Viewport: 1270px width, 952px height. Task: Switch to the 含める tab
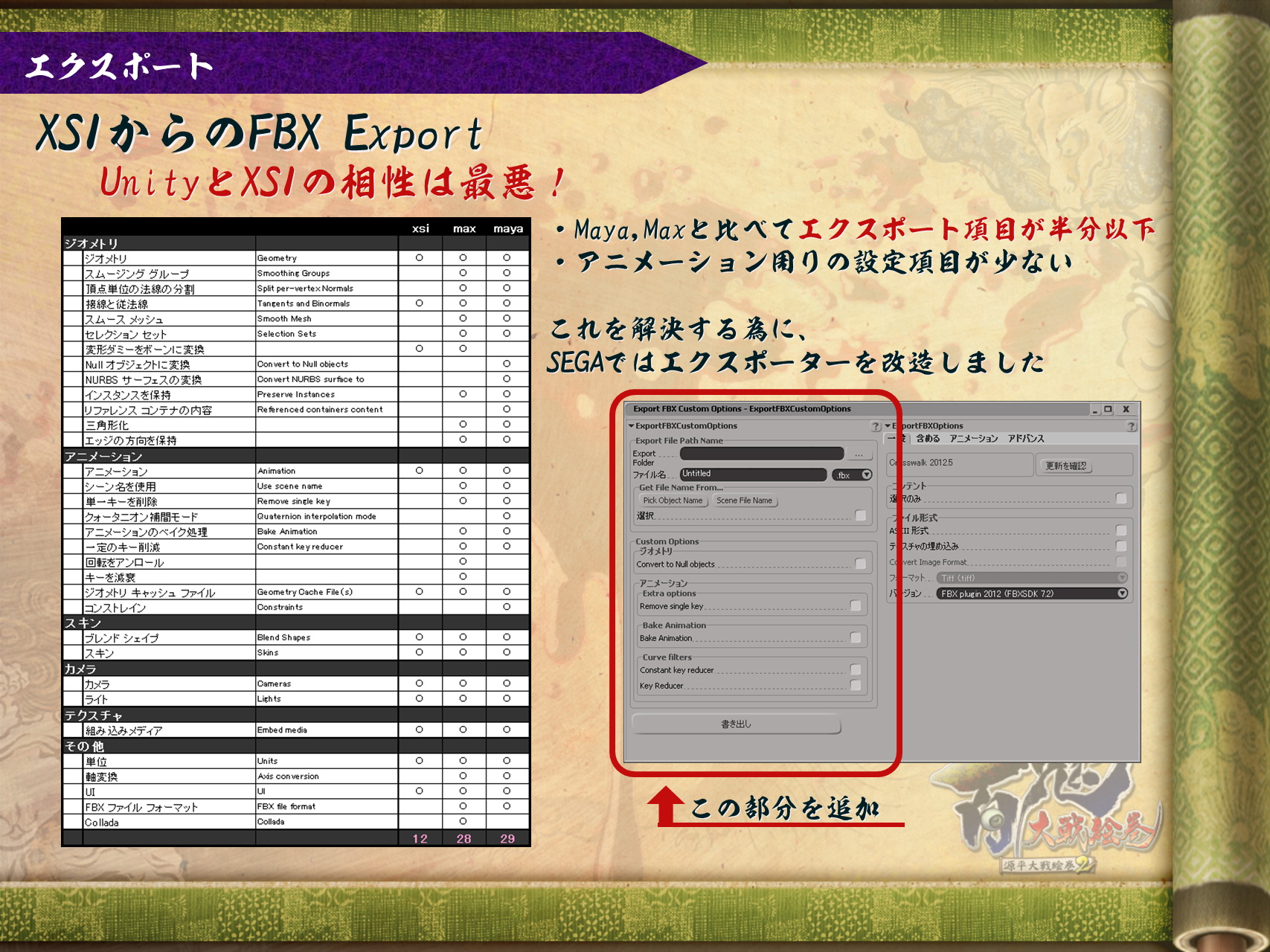pos(928,439)
